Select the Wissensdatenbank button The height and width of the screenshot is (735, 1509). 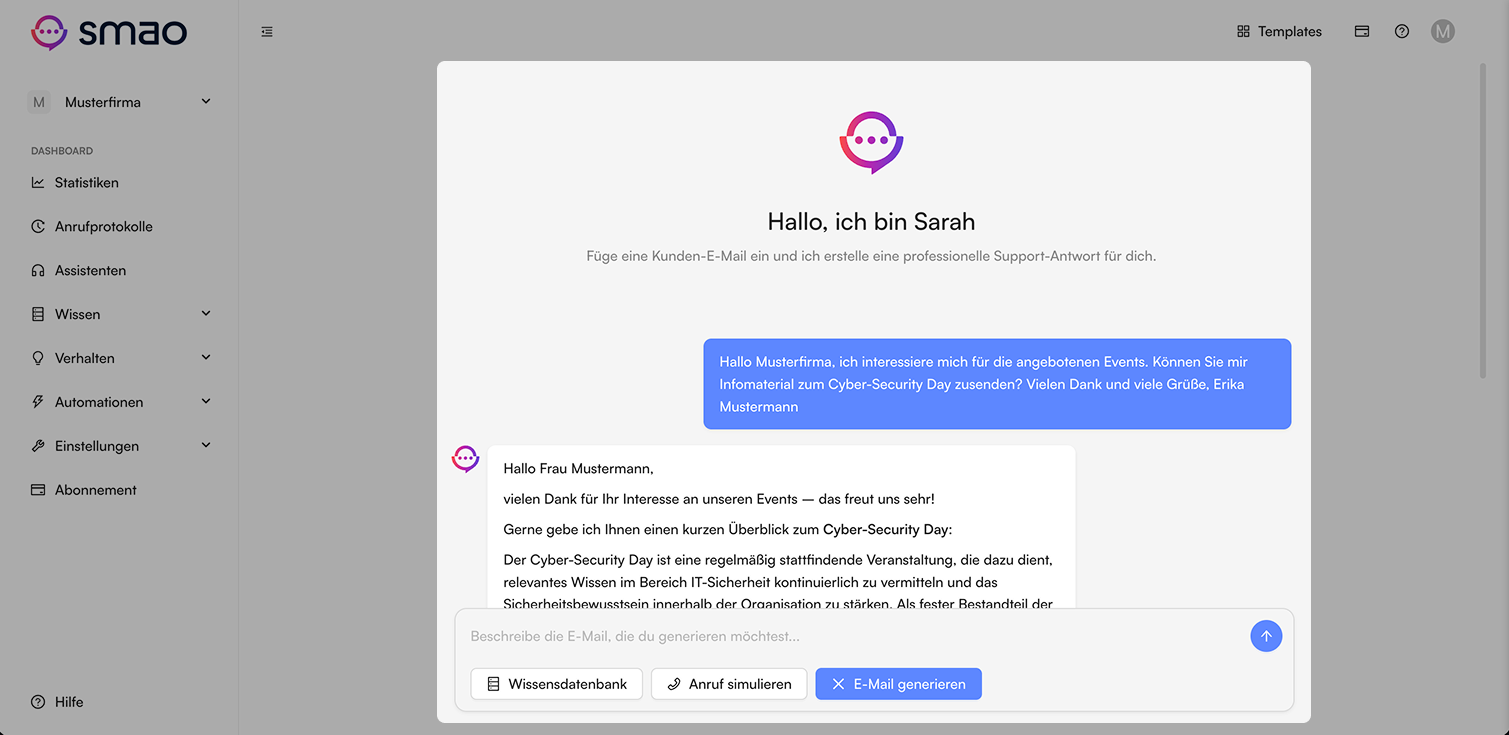tap(557, 684)
